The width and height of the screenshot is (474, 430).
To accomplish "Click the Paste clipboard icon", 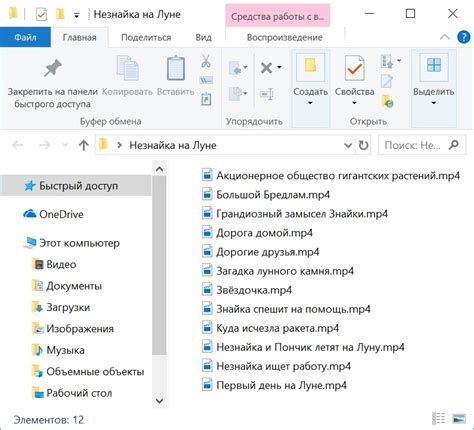I will coord(176,68).
